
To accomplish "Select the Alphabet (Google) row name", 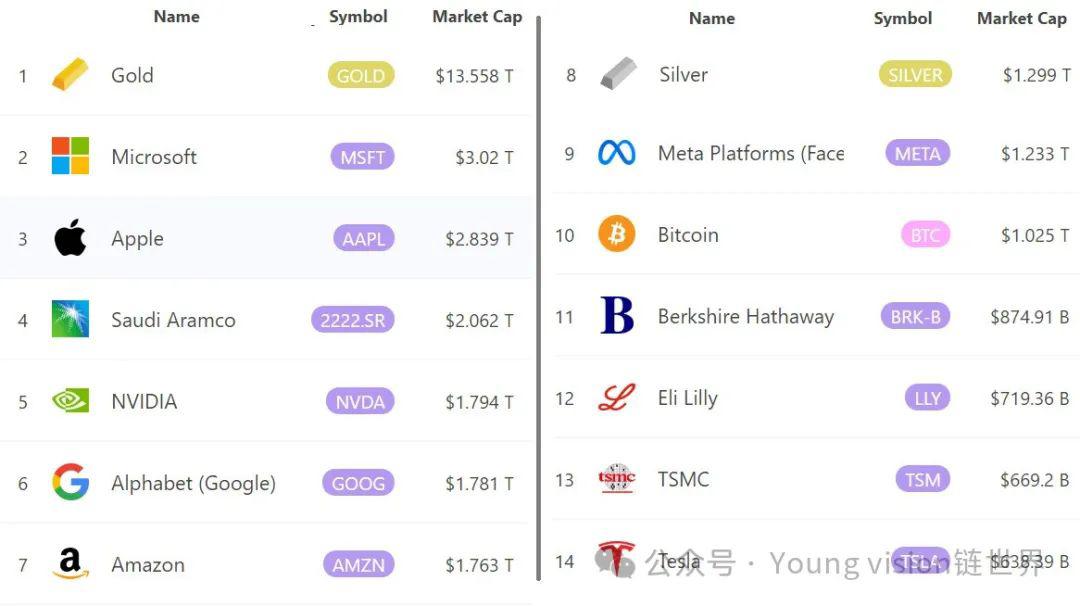I will tap(194, 483).
